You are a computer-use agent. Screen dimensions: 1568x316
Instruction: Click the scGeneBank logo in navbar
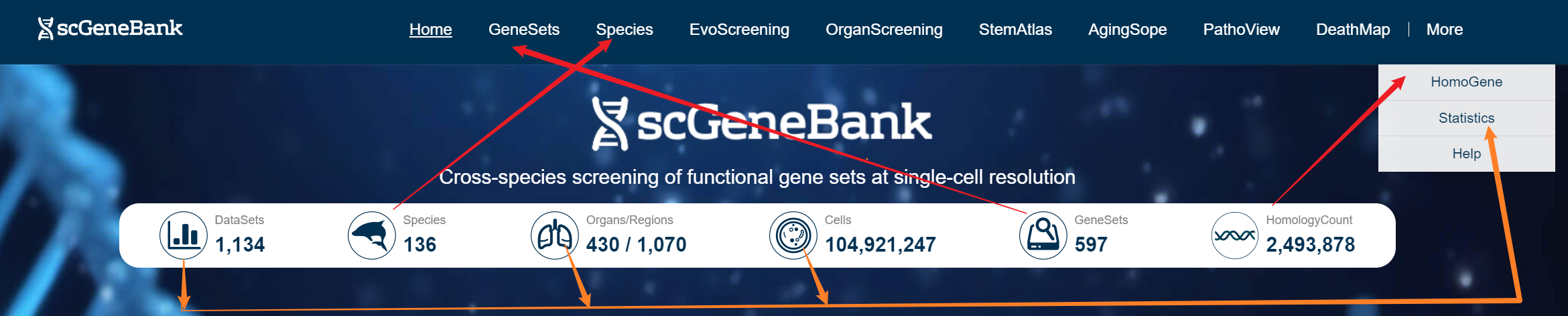point(111,28)
